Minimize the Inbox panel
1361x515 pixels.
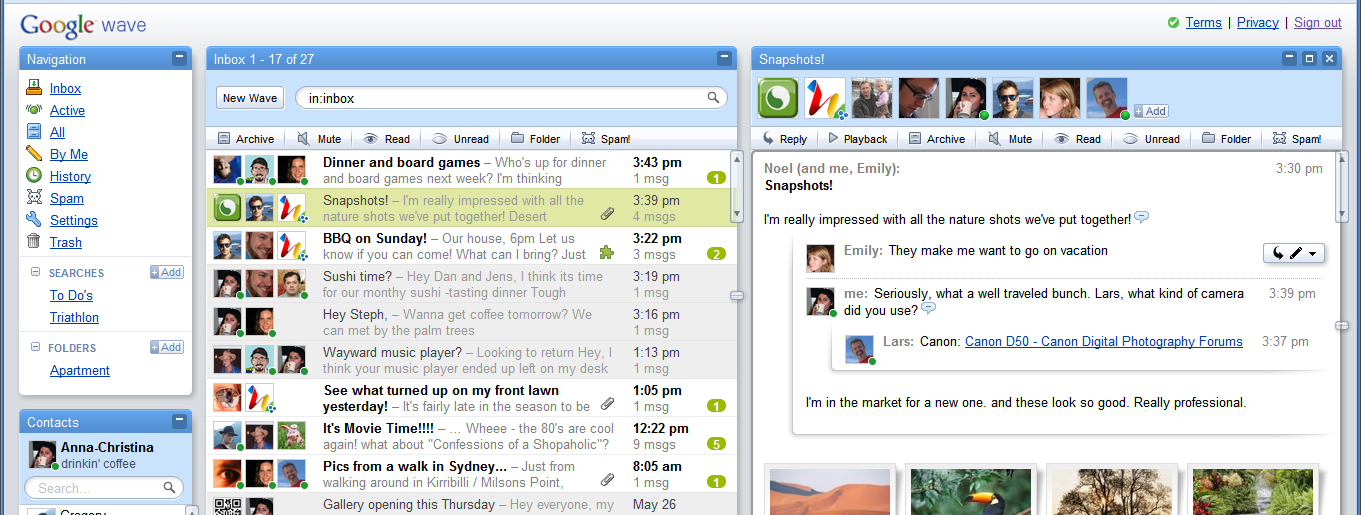pos(725,58)
